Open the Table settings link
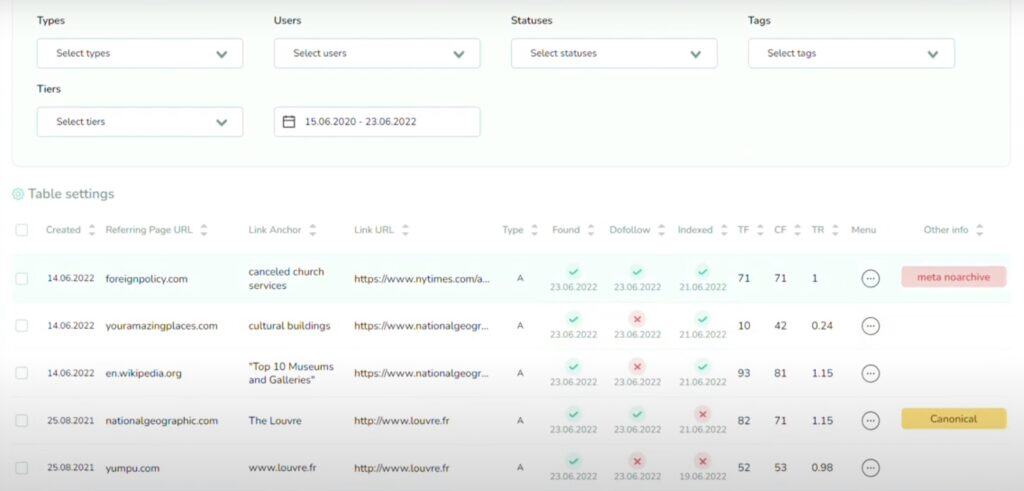Viewport: 1024px width, 491px height. [71, 194]
